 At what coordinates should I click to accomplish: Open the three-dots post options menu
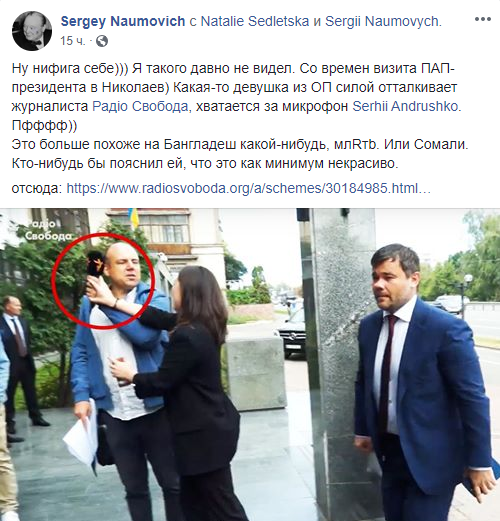483,19
